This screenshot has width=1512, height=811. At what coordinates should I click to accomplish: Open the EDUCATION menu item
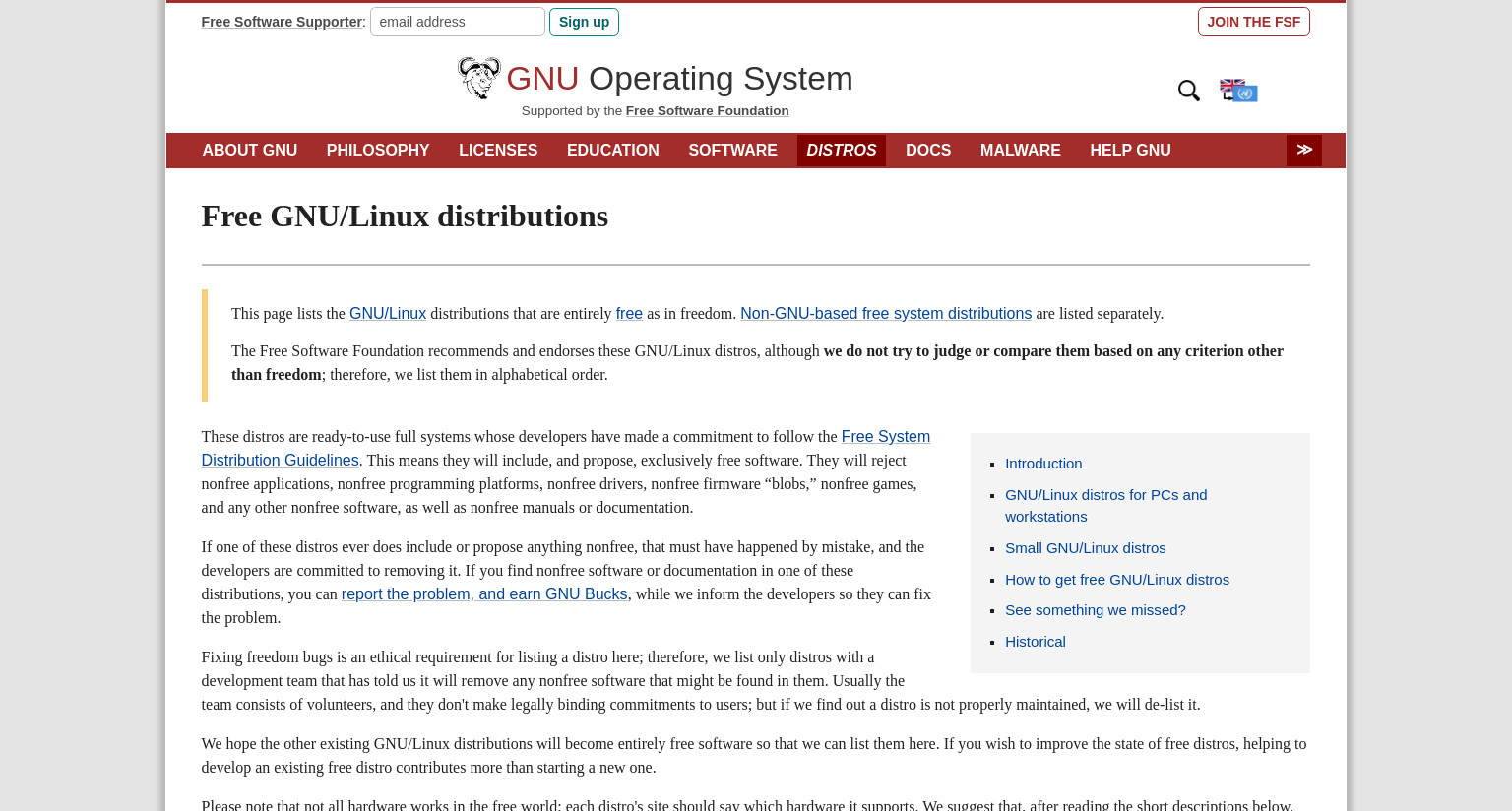(x=613, y=151)
